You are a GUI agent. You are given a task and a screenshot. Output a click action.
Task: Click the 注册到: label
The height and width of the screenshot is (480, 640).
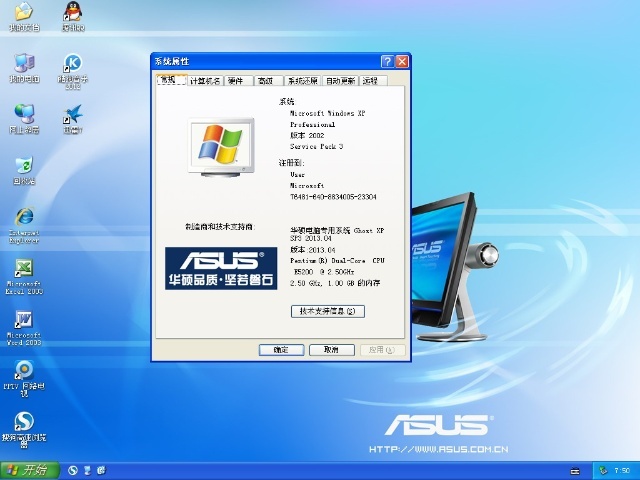291,163
